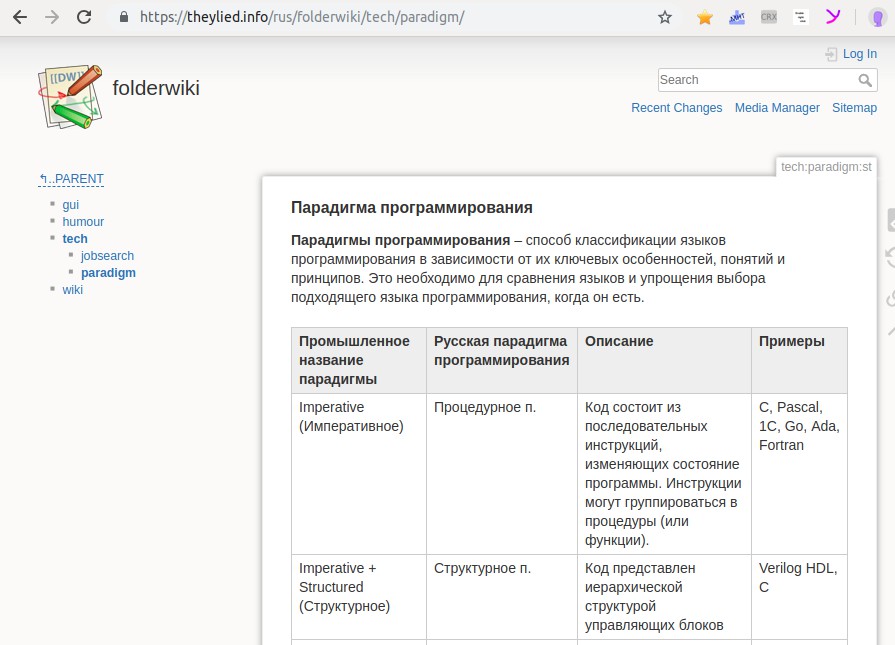895x645 pixels.
Task: Go to the Sitemap
Action: pyautogui.click(x=854, y=108)
